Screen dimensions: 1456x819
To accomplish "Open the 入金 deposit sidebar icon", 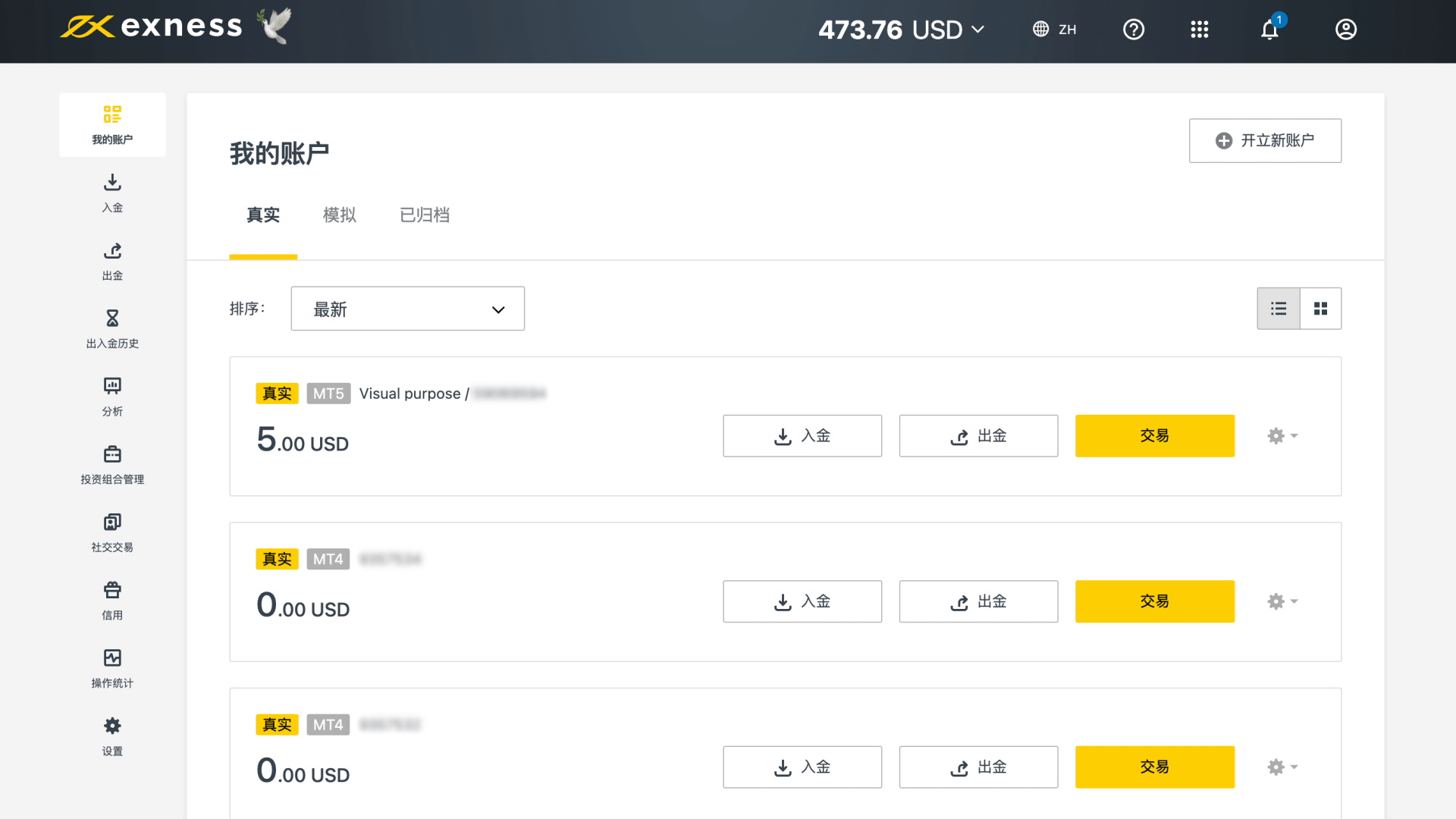I will (x=112, y=193).
